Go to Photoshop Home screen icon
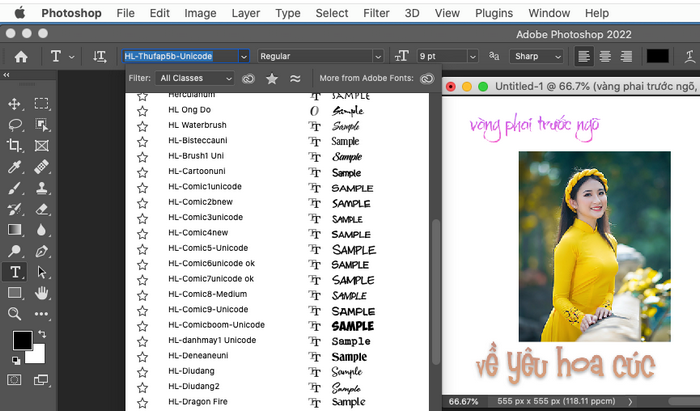 (21, 56)
